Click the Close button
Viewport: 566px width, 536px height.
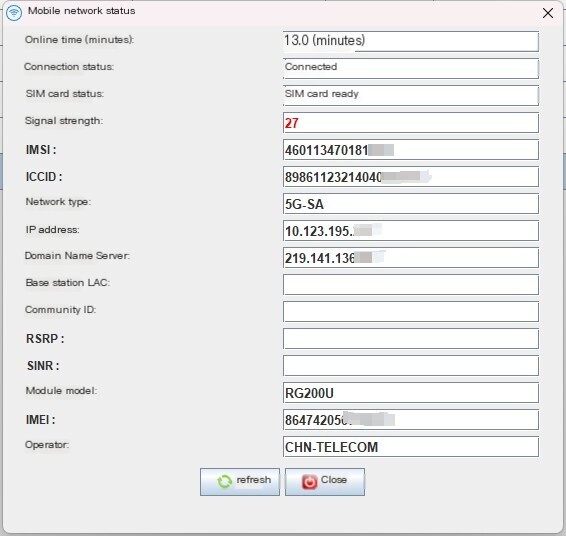coord(325,482)
